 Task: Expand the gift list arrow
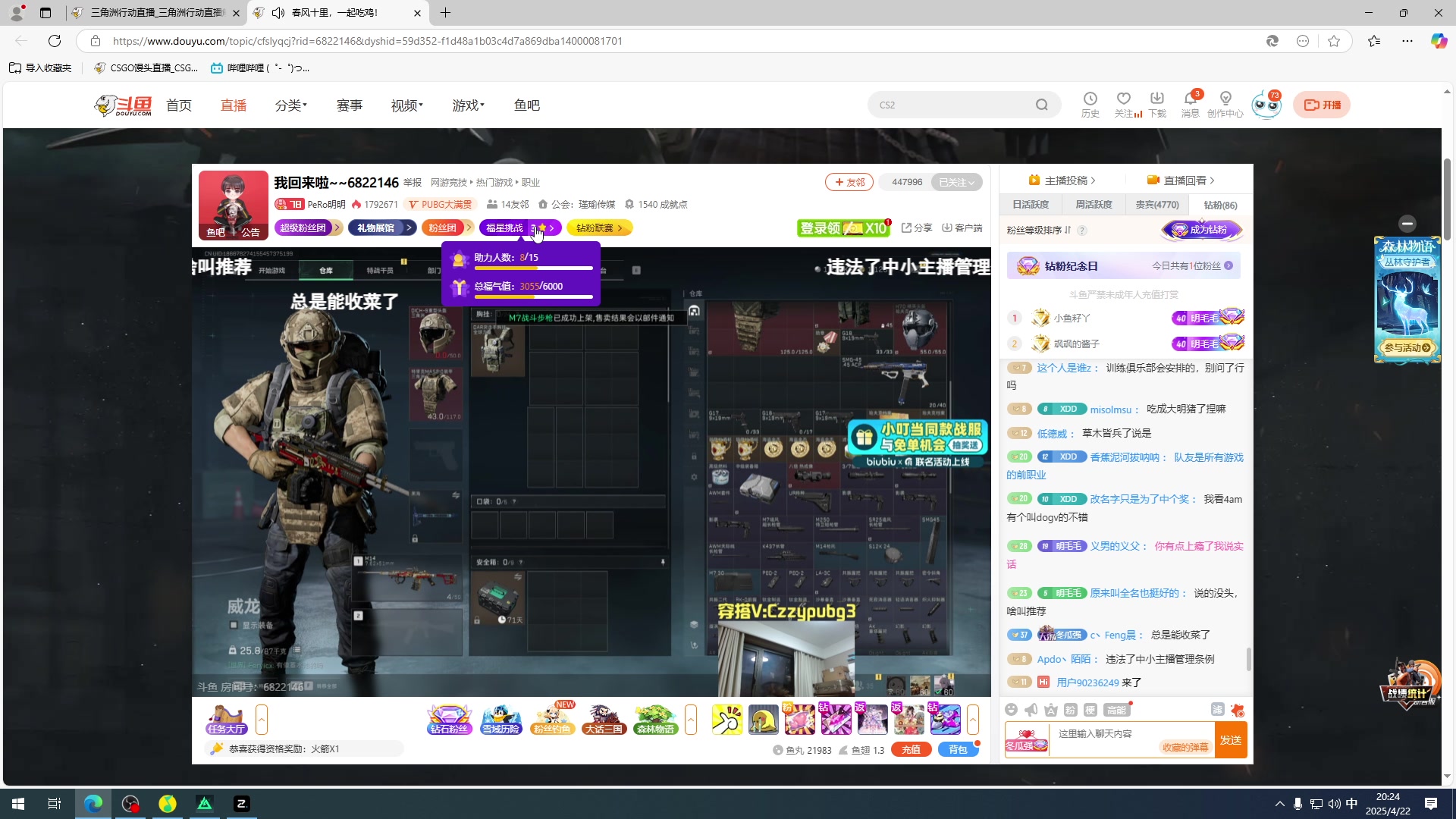(x=973, y=720)
